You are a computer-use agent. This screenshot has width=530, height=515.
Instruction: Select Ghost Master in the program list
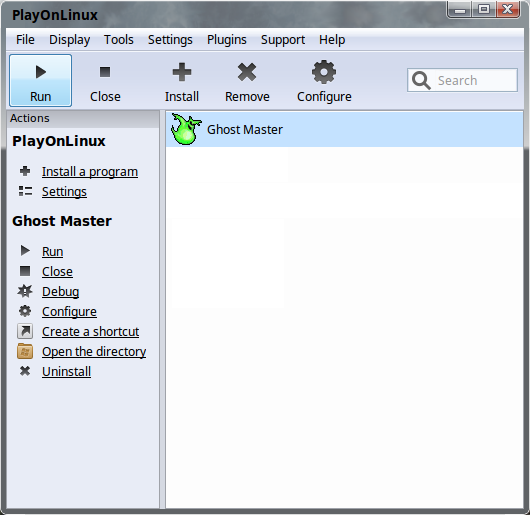pos(344,130)
